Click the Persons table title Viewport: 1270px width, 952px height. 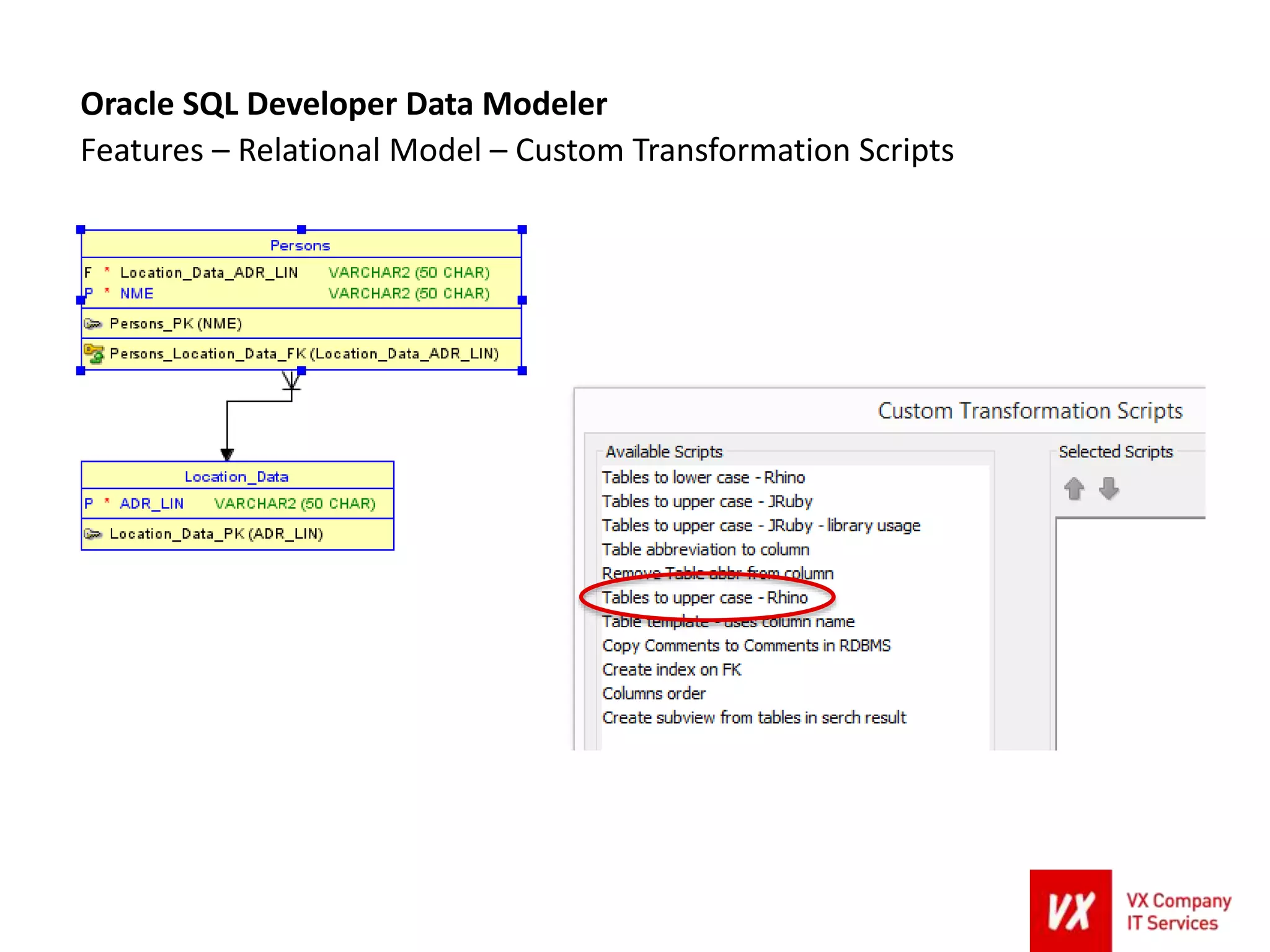tap(300, 245)
